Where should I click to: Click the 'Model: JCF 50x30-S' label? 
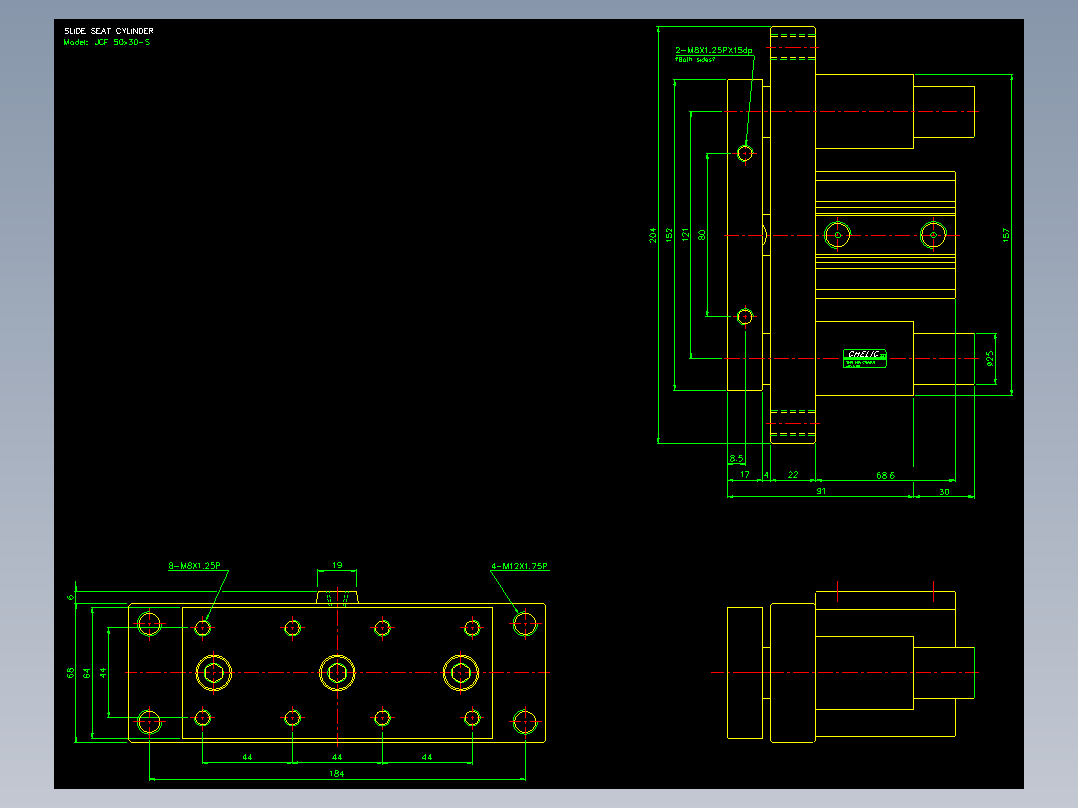[x=107, y=42]
